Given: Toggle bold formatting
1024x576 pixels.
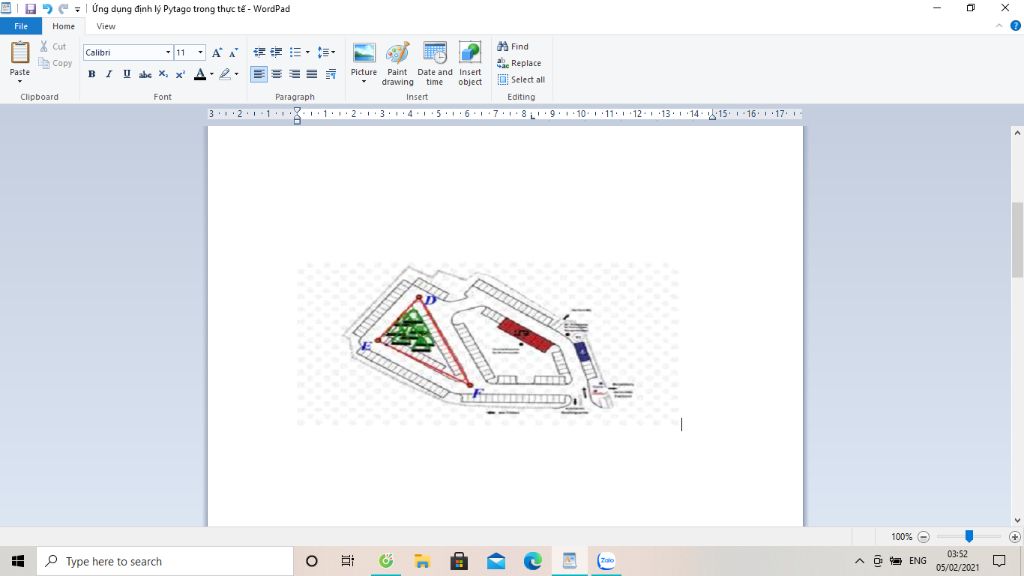Looking at the screenshot, I should [x=91, y=74].
